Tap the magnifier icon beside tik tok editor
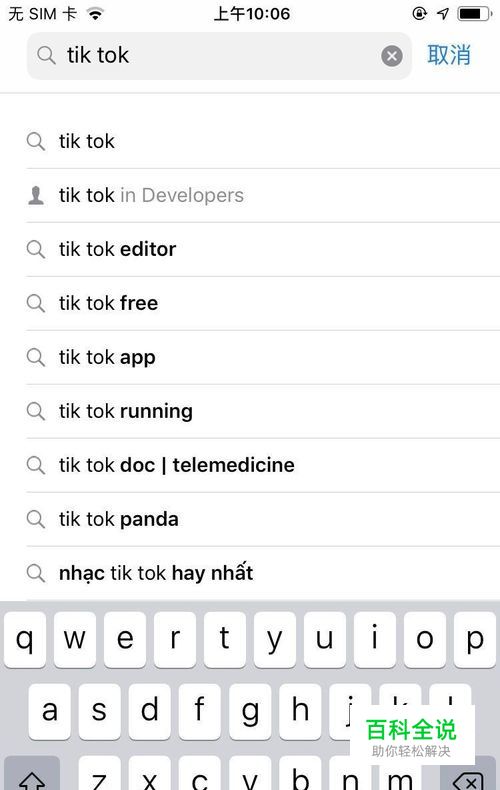This screenshot has width=500, height=790. (x=36, y=249)
